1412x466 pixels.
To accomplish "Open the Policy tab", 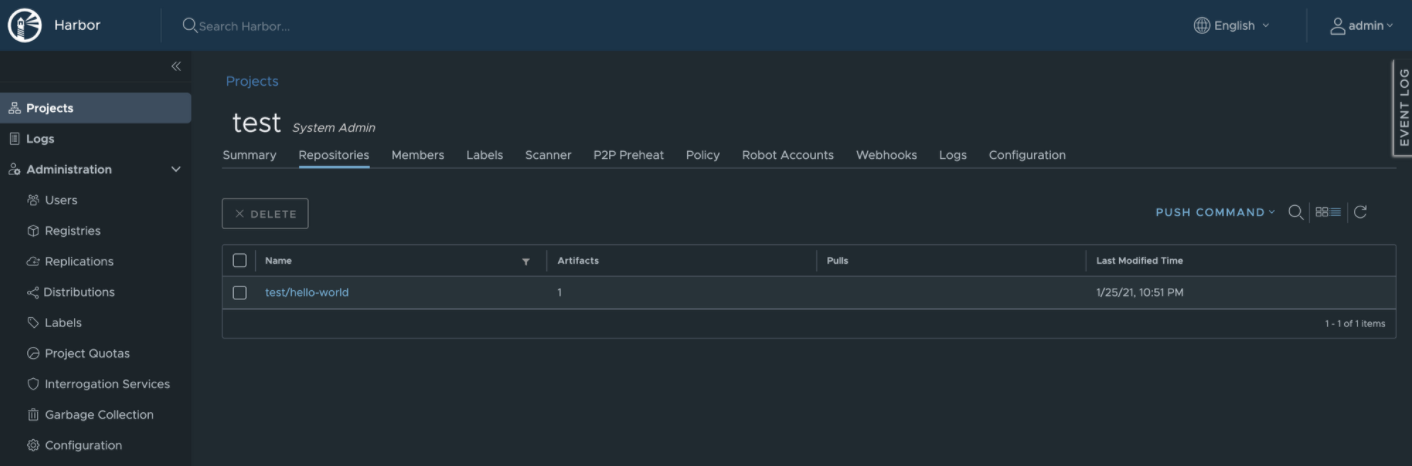I will point(703,155).
